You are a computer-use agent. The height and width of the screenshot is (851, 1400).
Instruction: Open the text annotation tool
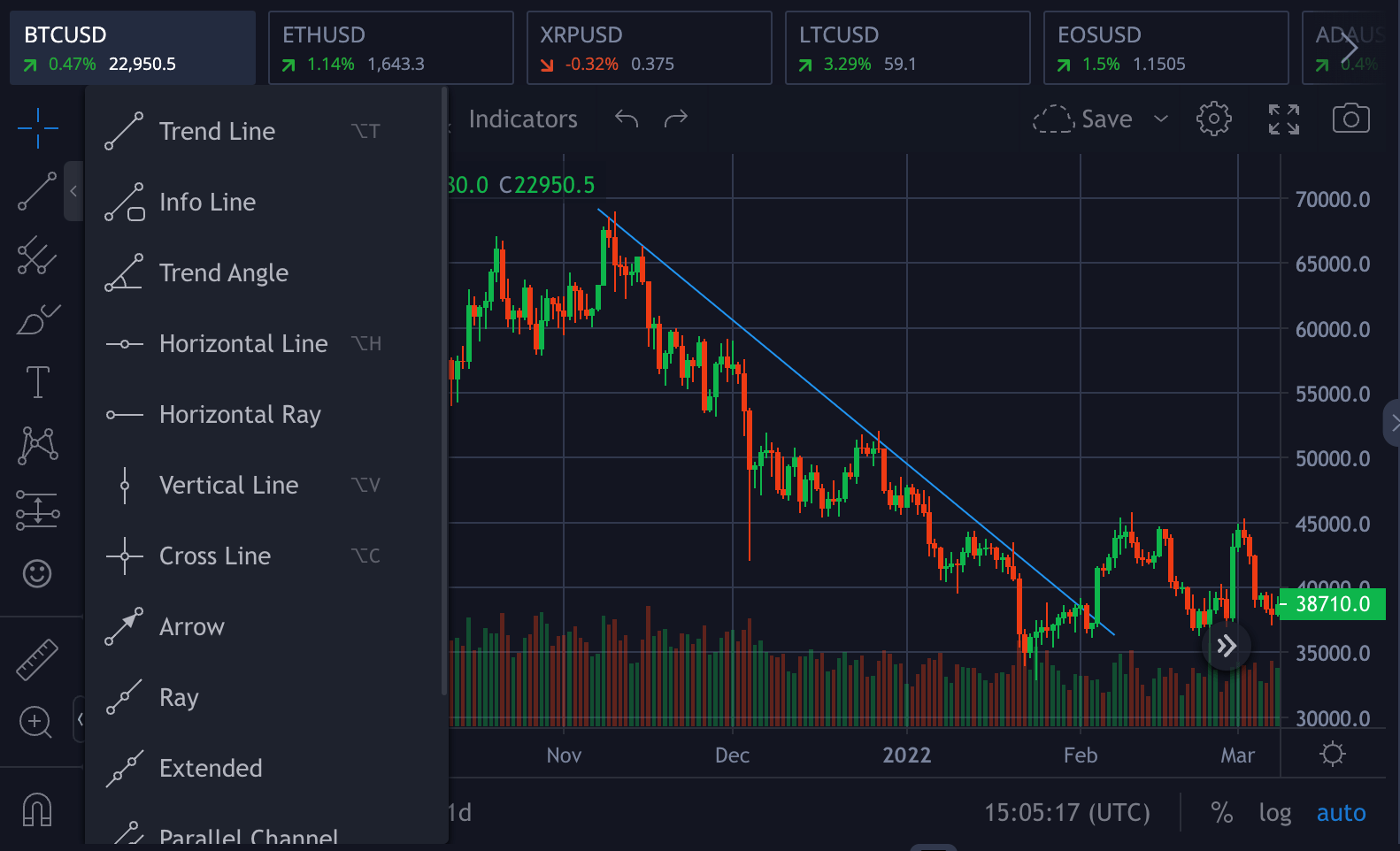38,382
